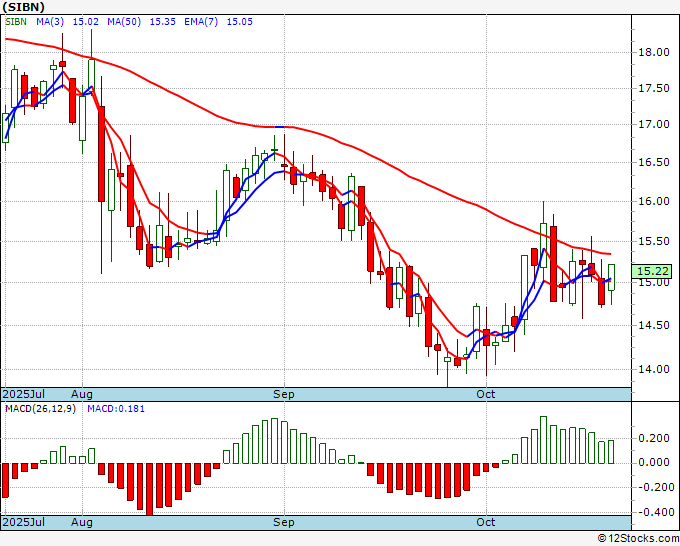Click the 15.00 price axis label

[x=654, y=283]
